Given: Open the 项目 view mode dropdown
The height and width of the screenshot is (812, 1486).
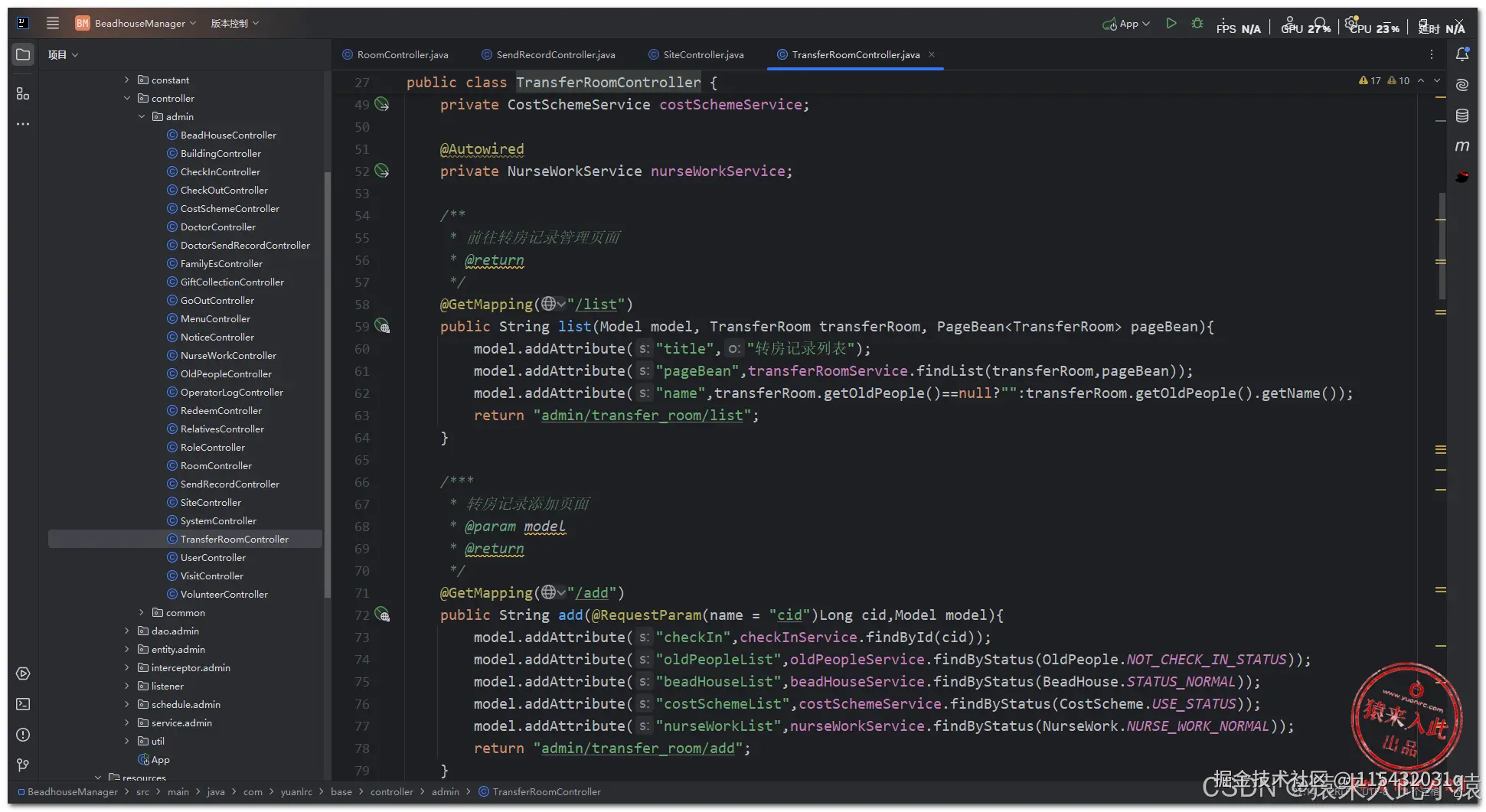Looking at the screenshot, I should coord(64,54).
